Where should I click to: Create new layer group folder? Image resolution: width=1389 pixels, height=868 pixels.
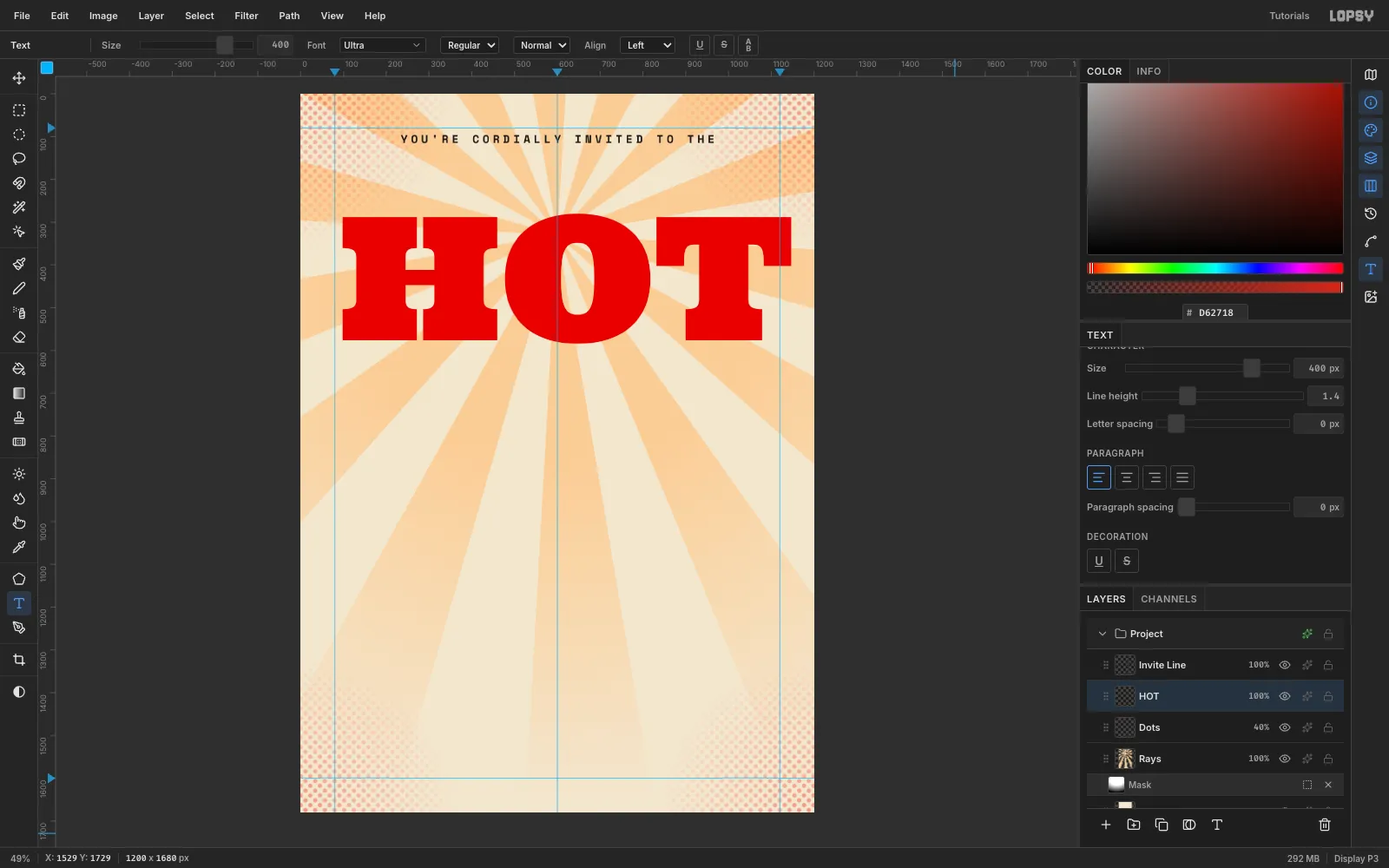[1134, 825]
